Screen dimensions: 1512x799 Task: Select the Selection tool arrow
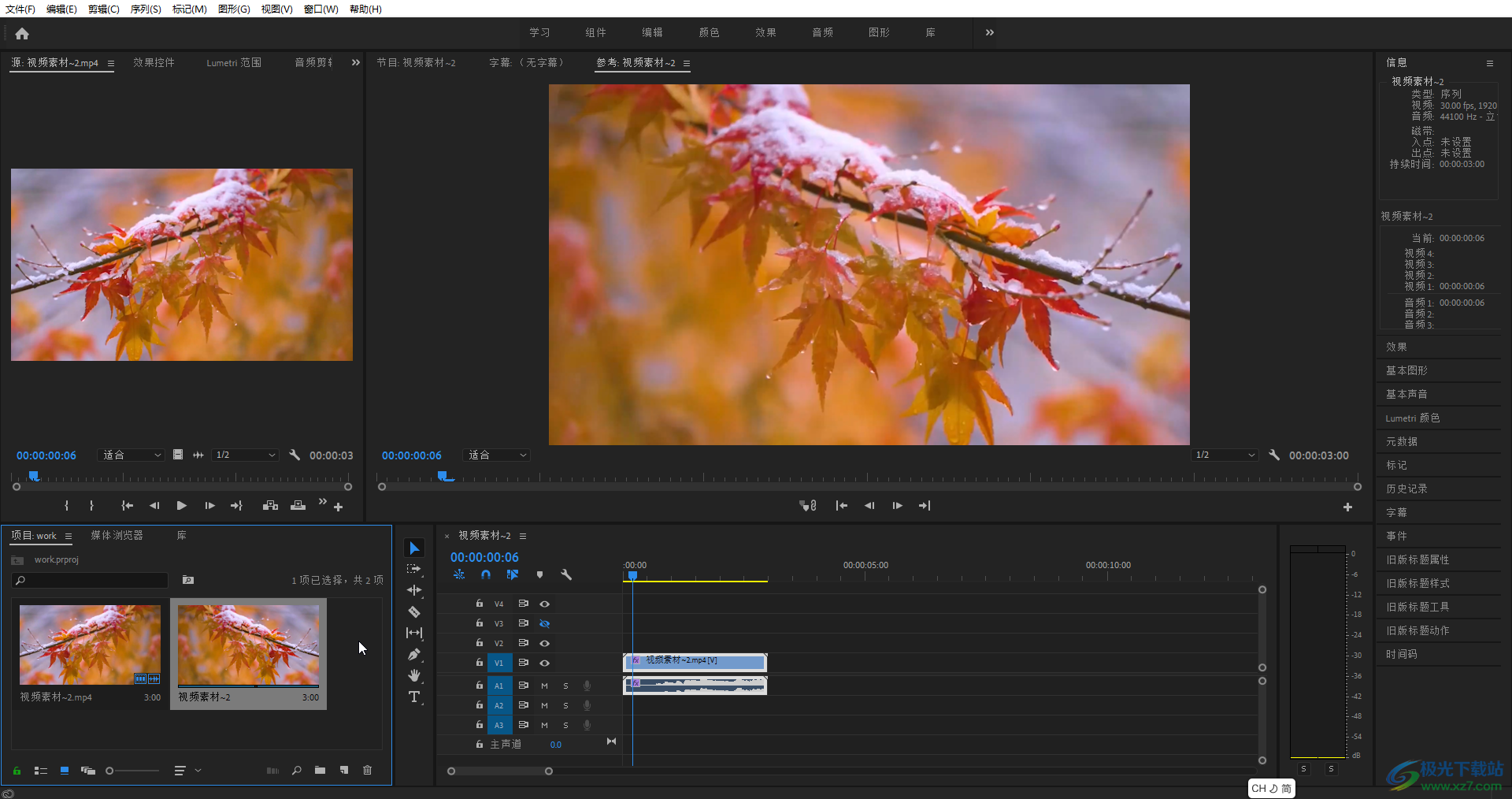tap(414, 548)
